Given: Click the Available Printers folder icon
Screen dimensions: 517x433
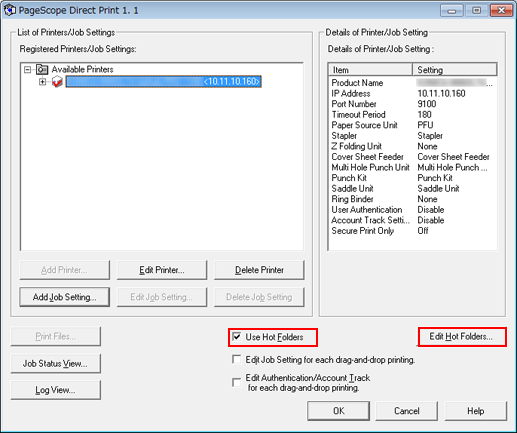Looking at the screenshot, I should tap(42, 69).
